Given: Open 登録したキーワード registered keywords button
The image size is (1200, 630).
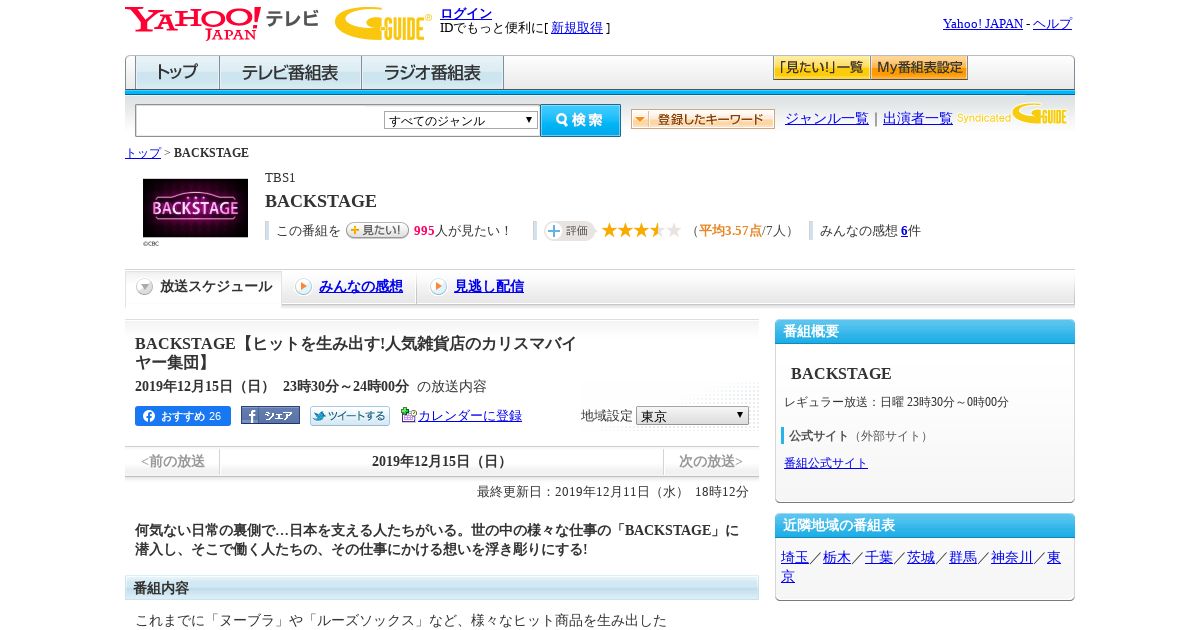Looking at the screenshot, I should coord(703,119).
